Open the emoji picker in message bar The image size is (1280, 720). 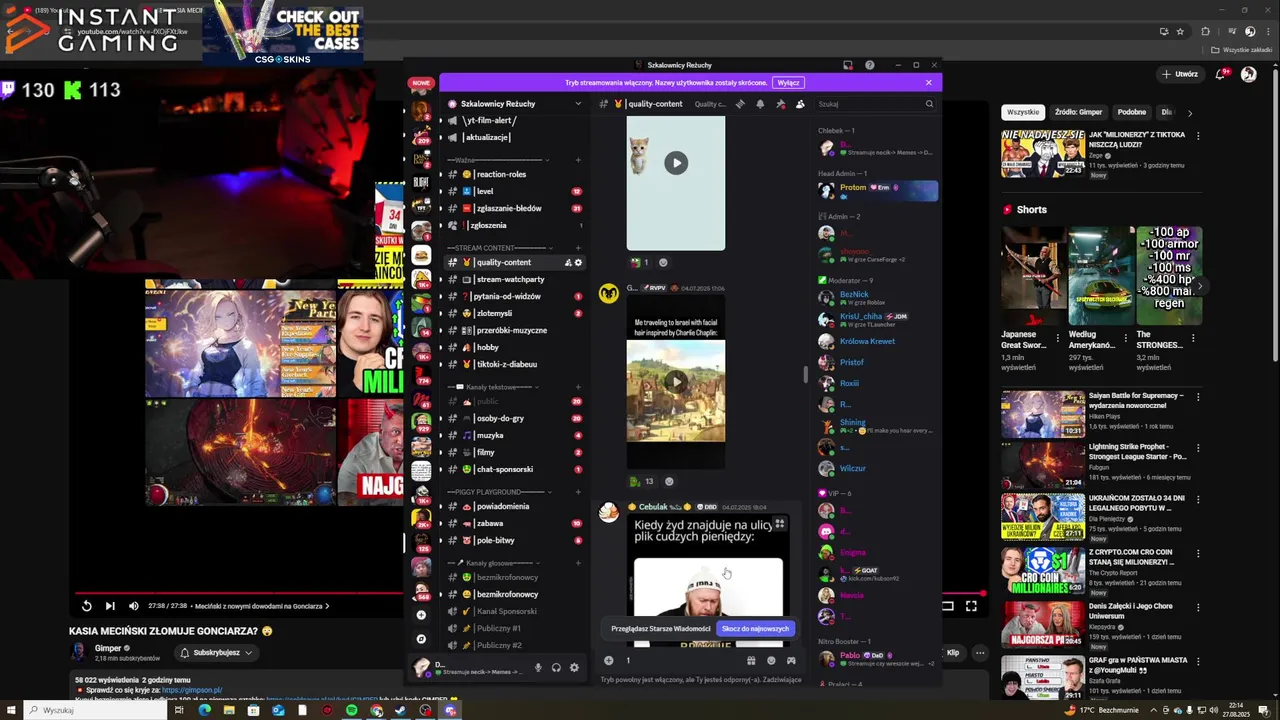pos(771,660)
